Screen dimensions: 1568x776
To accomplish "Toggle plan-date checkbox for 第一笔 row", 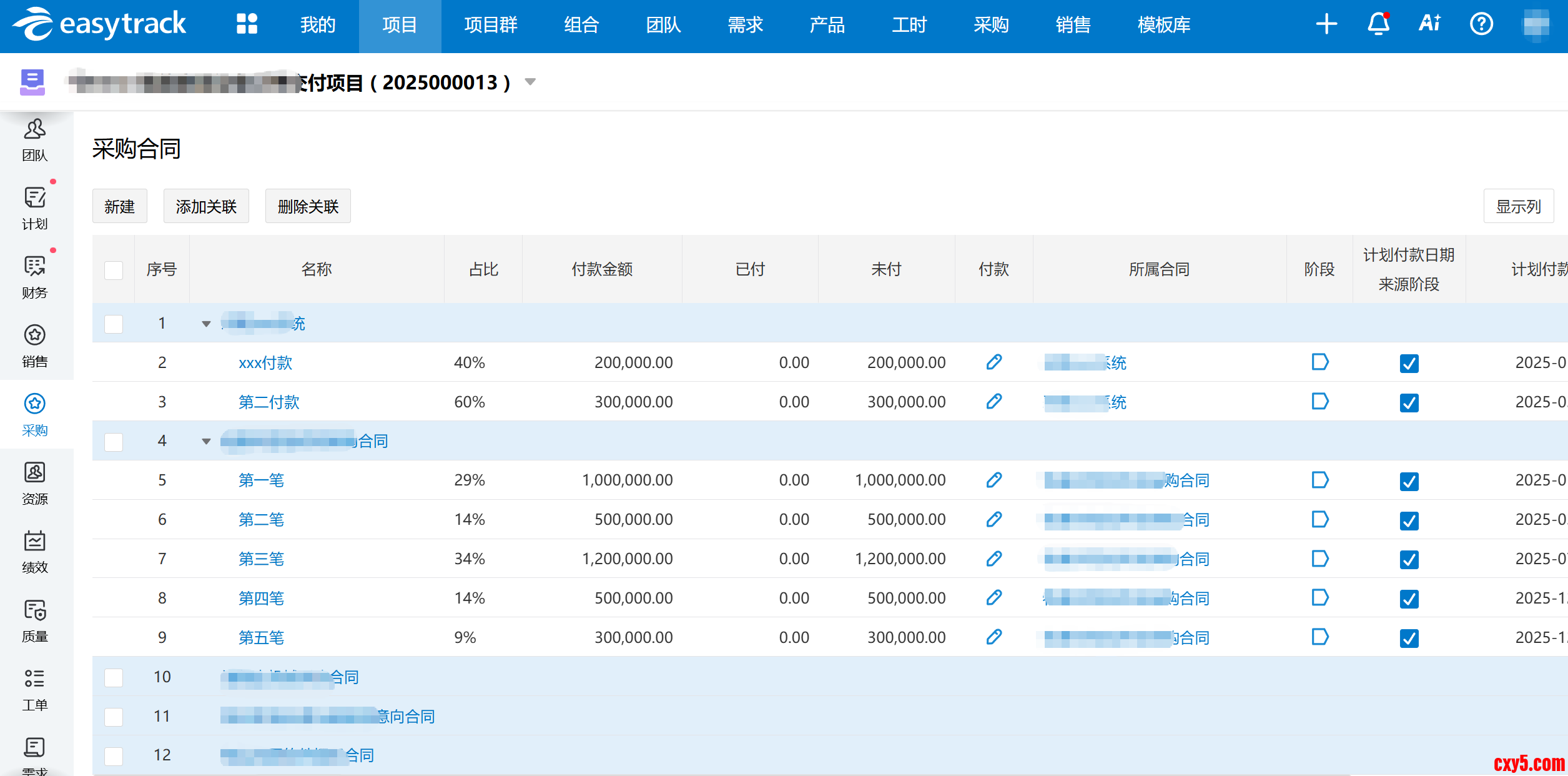I will point(1409,481).
